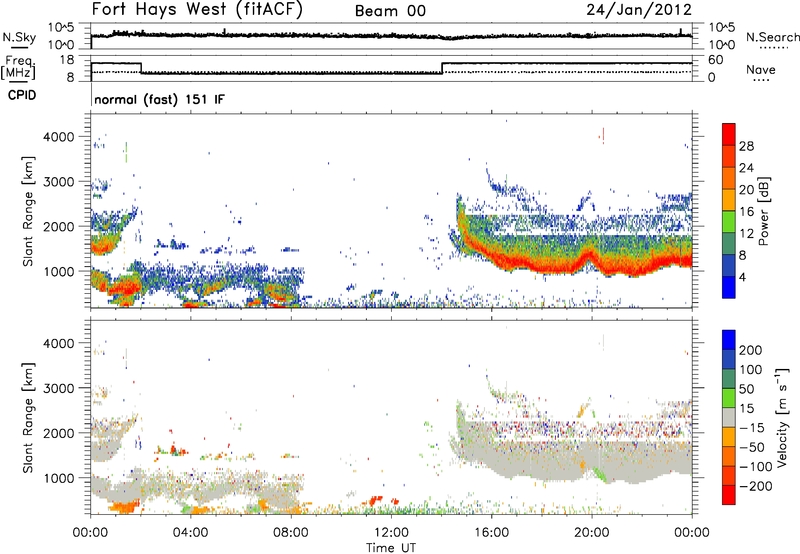Screen dimensions: 800x554
Task: Click the 'Fort Hays West (fitACF)' title
Action: point(197,10)
